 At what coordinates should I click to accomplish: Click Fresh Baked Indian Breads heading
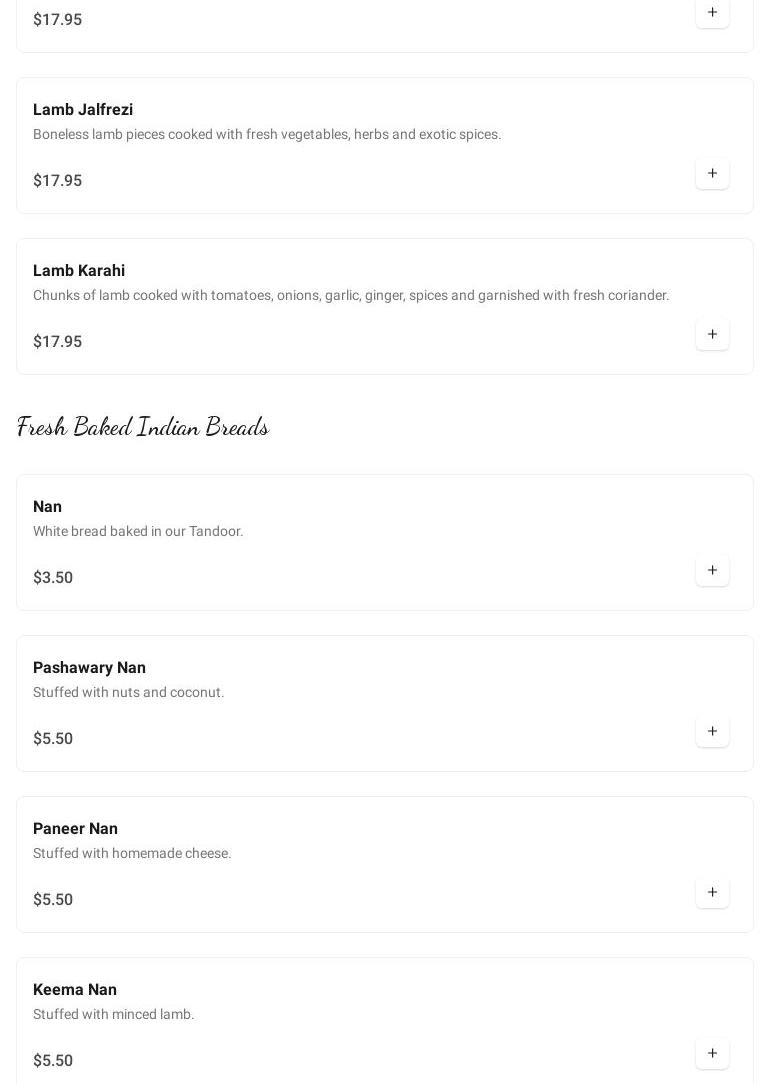[x=143, y=427]
